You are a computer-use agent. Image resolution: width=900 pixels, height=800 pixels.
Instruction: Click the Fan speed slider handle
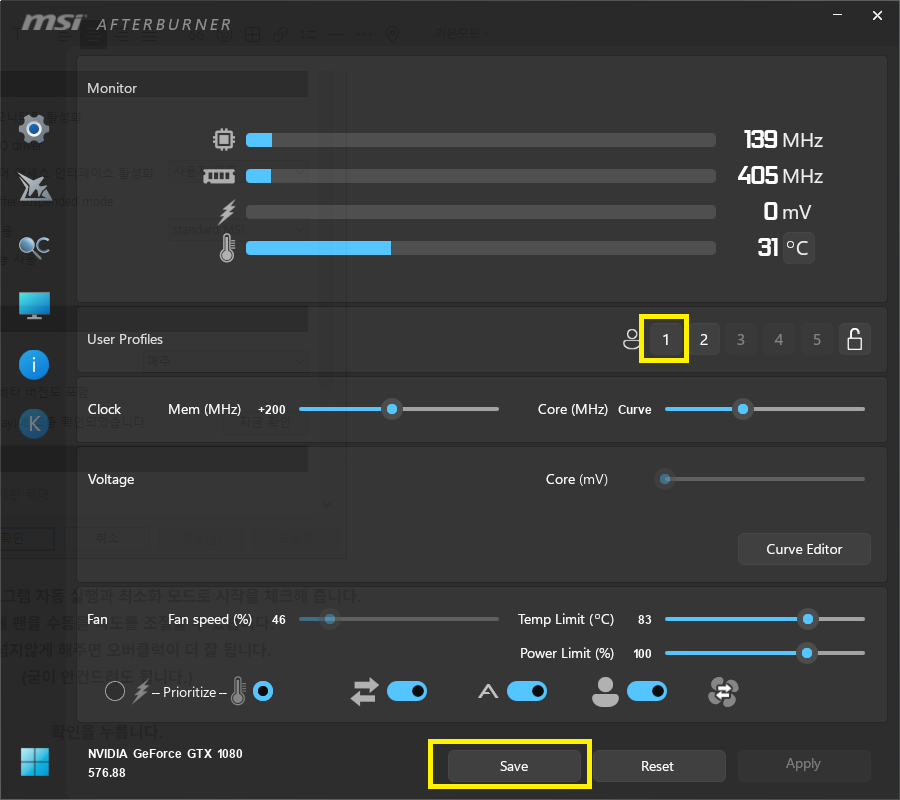pos(330,619)
